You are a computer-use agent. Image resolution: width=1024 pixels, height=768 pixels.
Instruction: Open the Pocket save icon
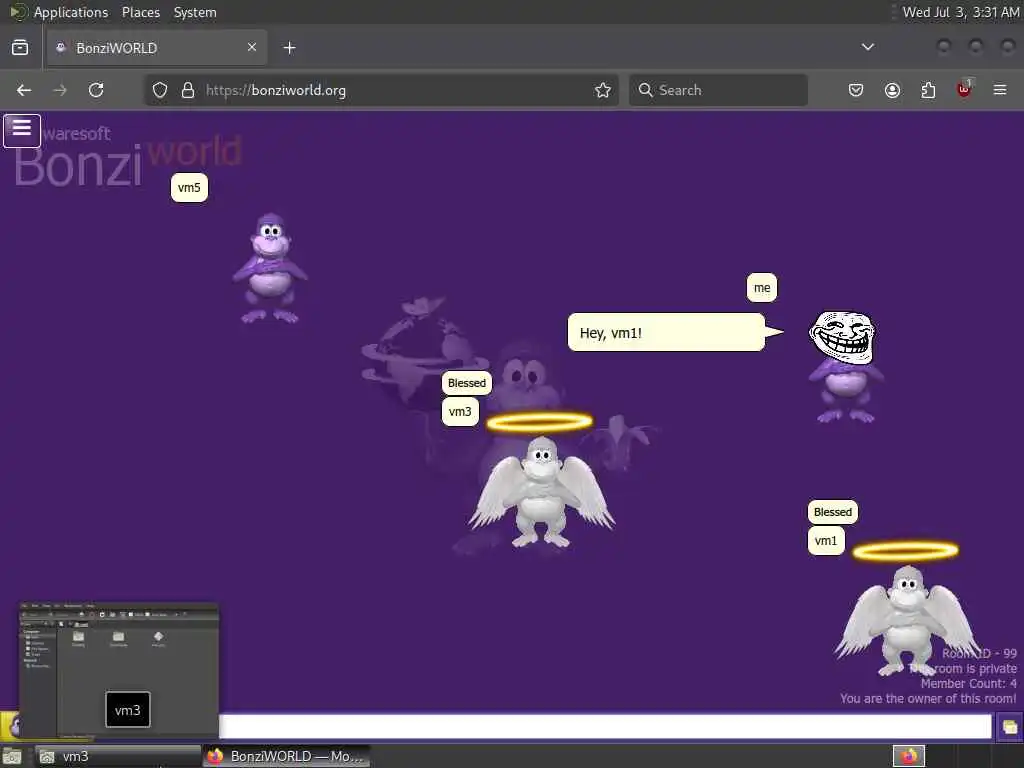856,90
